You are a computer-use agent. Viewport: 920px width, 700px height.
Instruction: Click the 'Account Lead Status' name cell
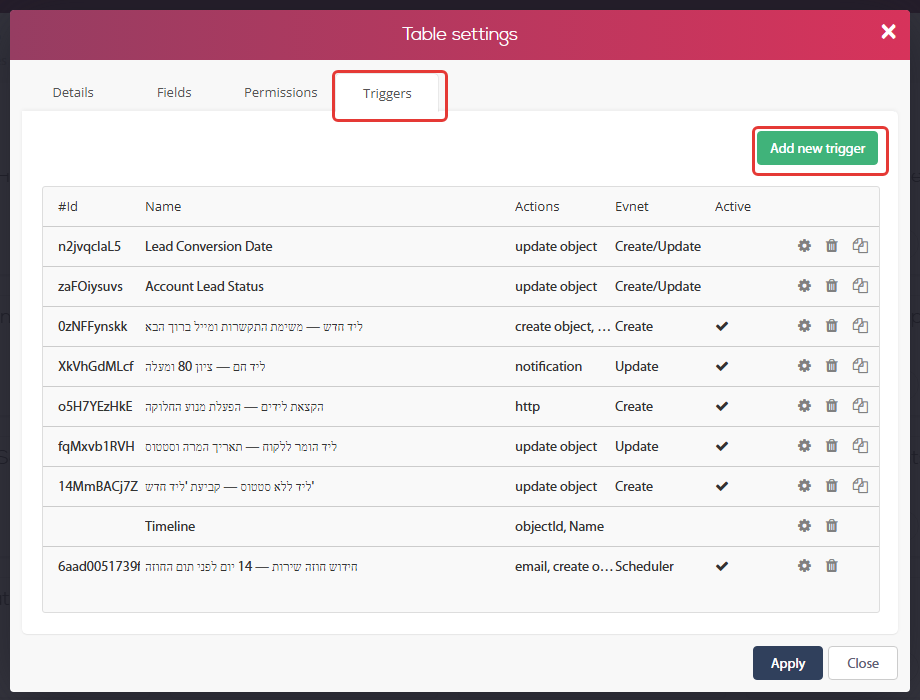[204, 286]
